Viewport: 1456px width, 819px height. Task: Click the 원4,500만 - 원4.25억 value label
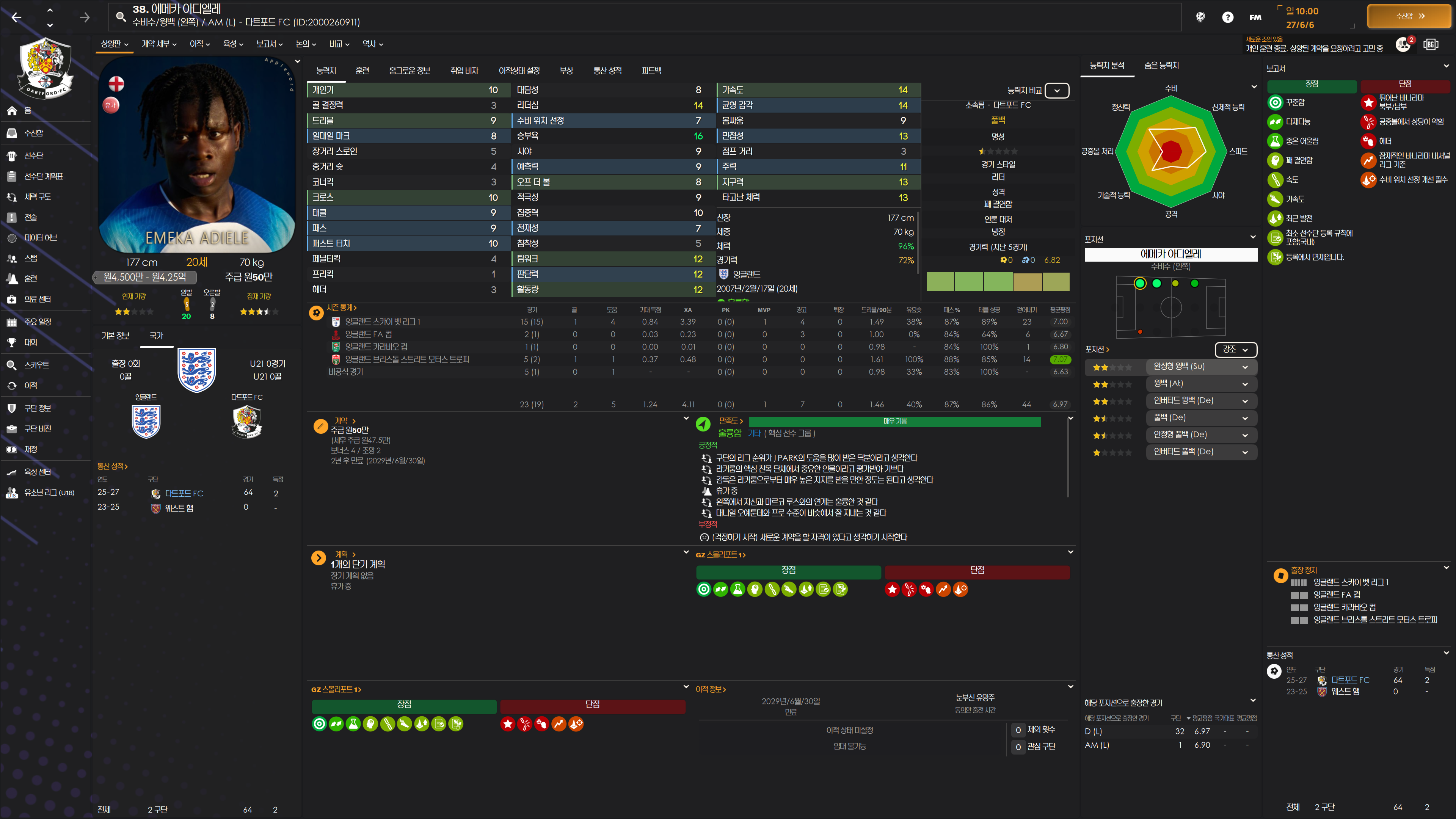(x=145, y=277)
